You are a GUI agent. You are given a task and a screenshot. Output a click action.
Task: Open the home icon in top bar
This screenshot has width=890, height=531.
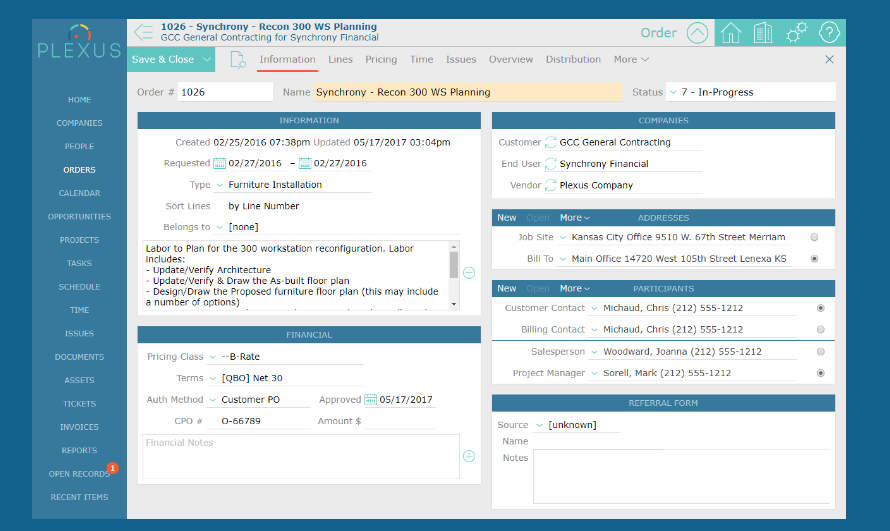pos(731,33)
